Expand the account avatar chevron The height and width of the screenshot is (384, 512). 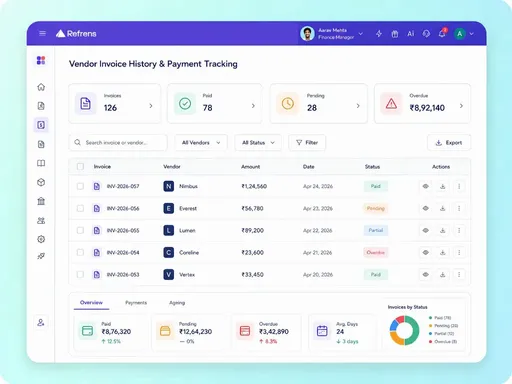coord(472,34)
